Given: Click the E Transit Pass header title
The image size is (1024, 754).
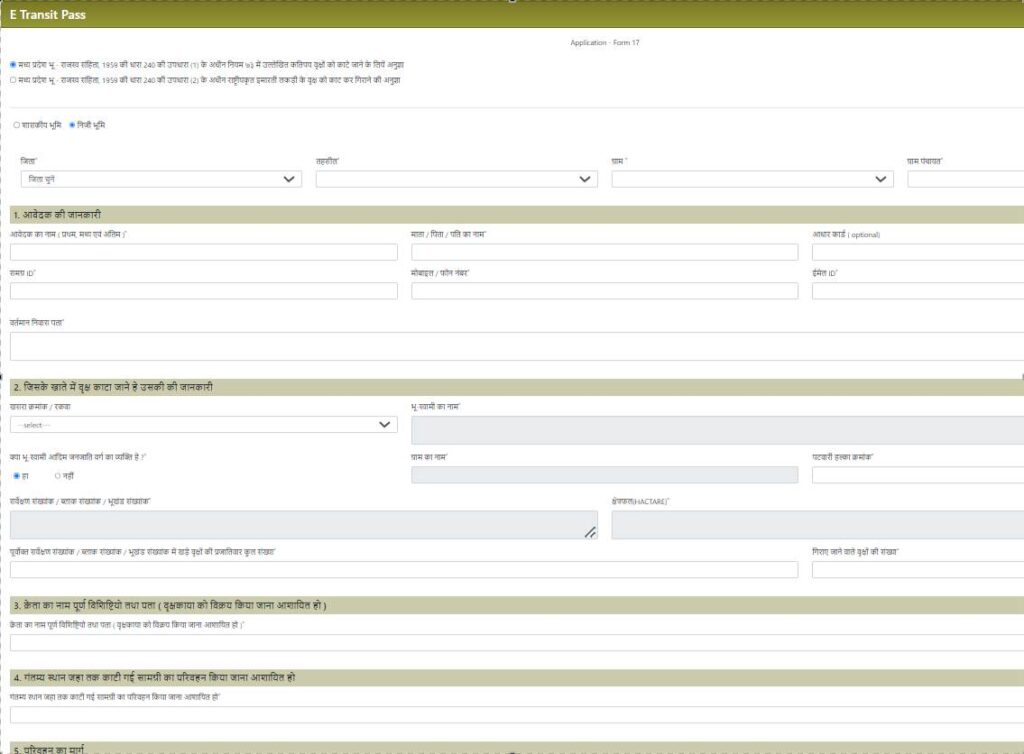Looking at the screenshot, I should click(48, 14).
